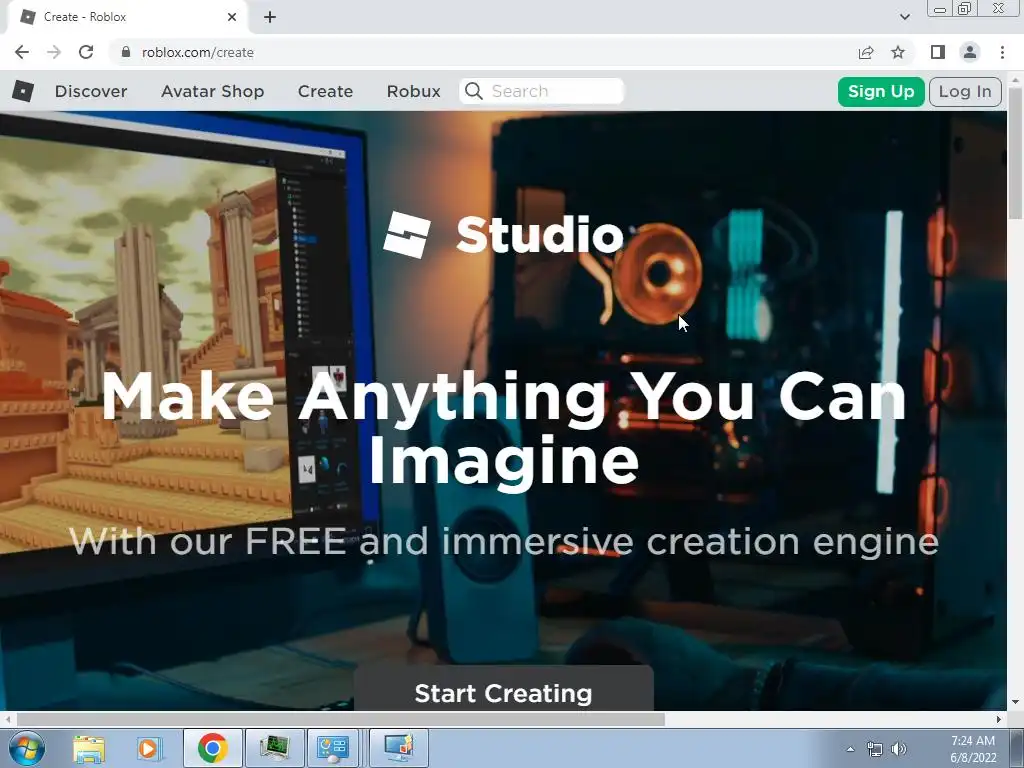1024x768 pixels.
Task: Open File Explorer from the taskbar
Action: tap(89, 748)
